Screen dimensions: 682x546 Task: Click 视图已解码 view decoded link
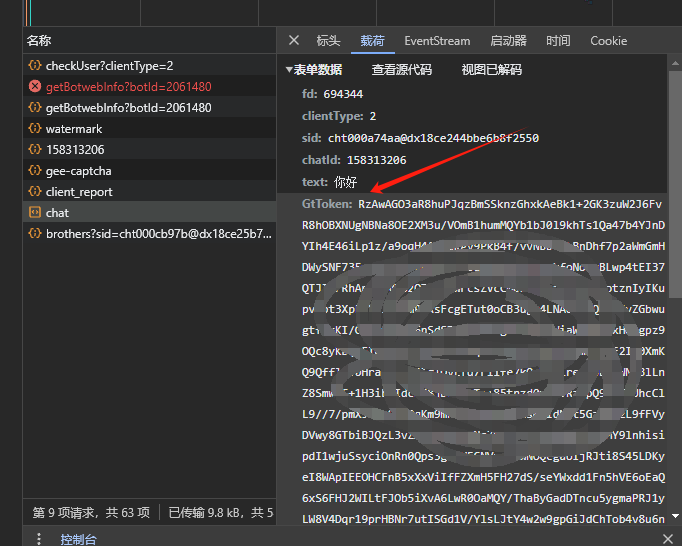491,70
